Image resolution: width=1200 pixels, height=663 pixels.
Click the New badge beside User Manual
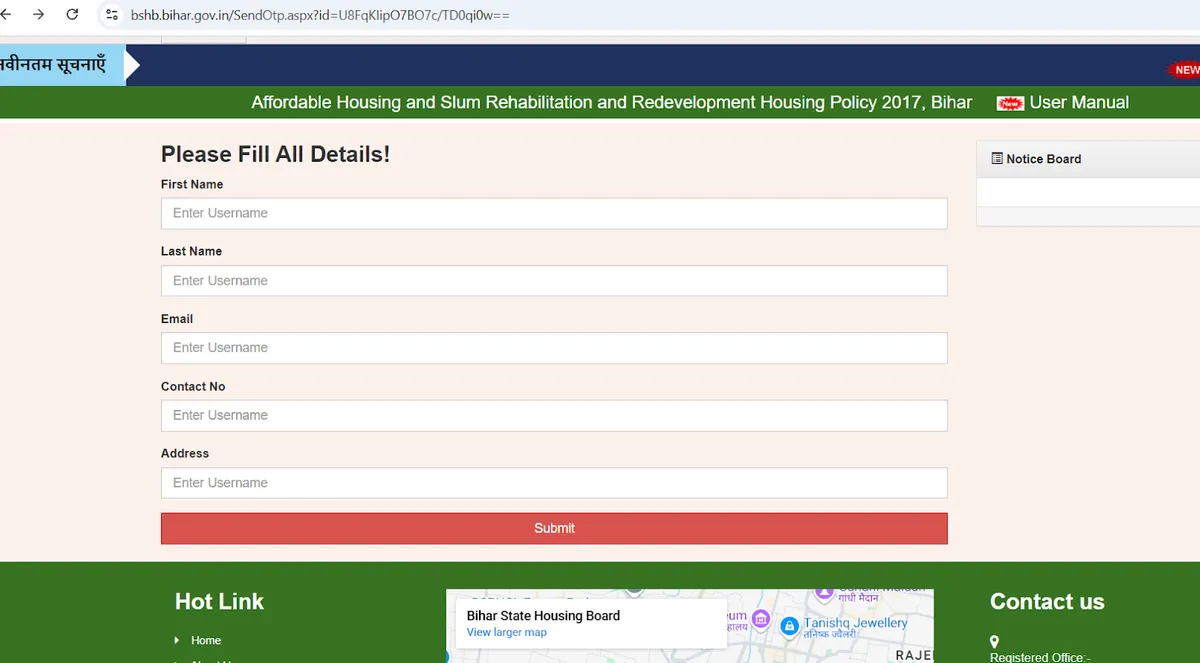click(1010, 103)
